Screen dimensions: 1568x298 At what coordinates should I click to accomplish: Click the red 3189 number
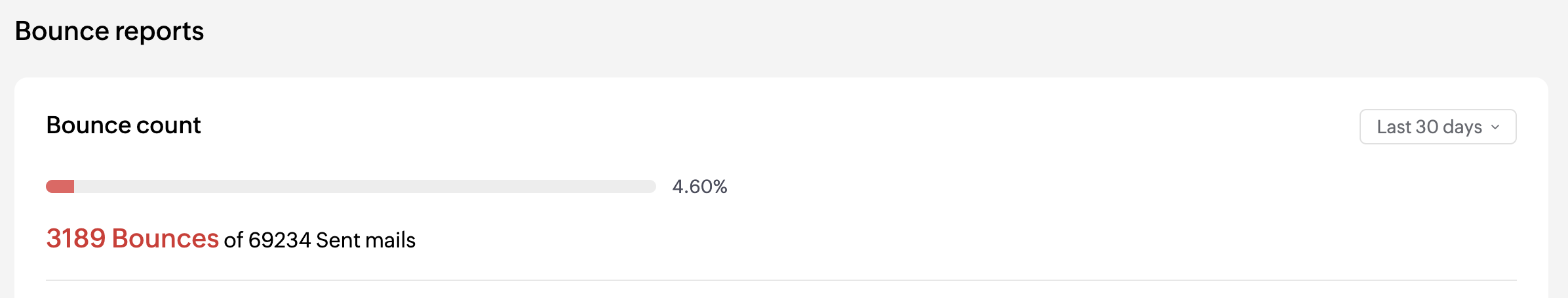tap(76, 239)
